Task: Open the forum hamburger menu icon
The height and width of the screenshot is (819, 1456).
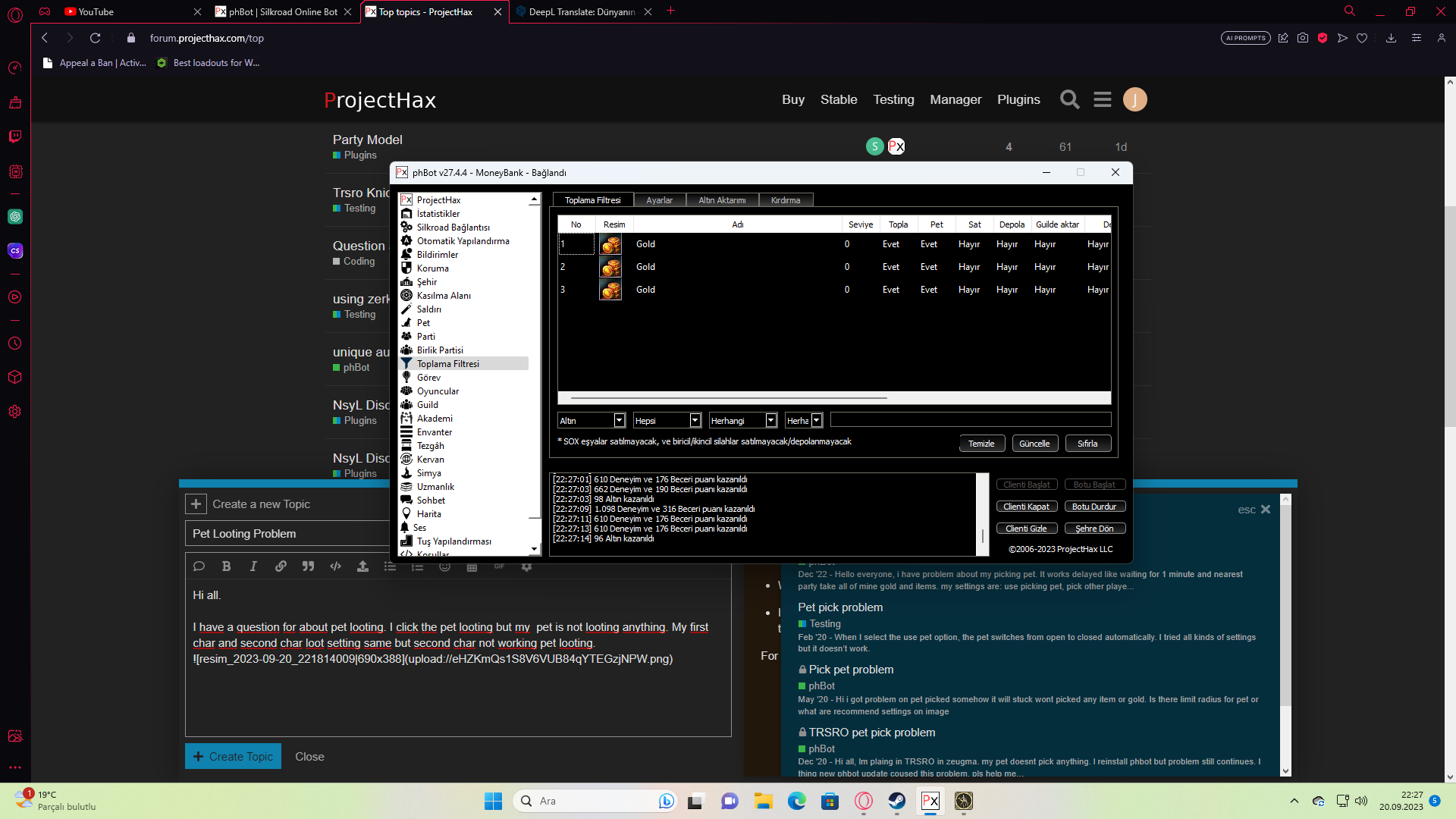Action: coord(1102,99)
